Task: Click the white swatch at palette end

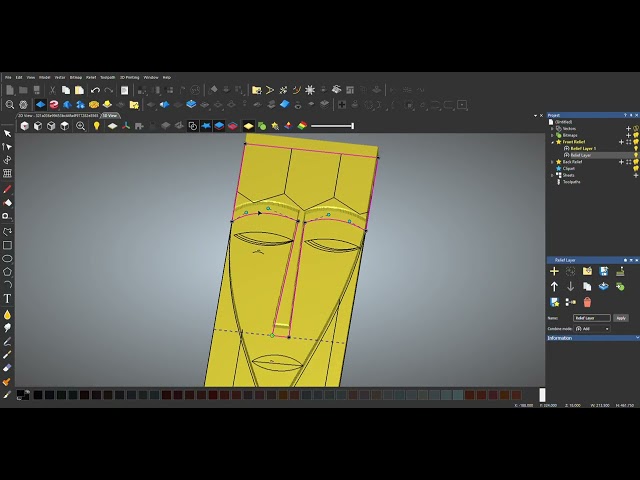Action: pyautogui.click(x=542, y=395)
